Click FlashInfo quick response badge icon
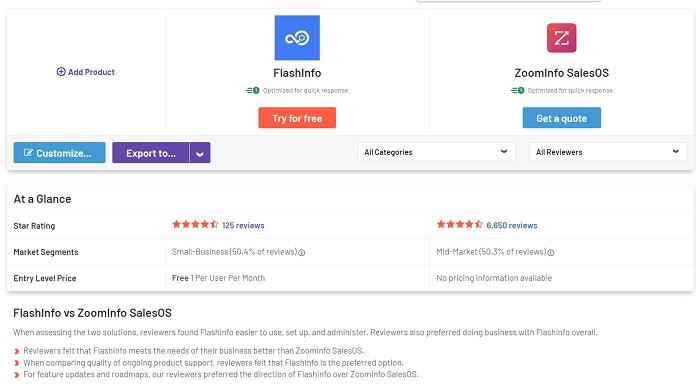The image size is (700, 390). pos(253,91)
